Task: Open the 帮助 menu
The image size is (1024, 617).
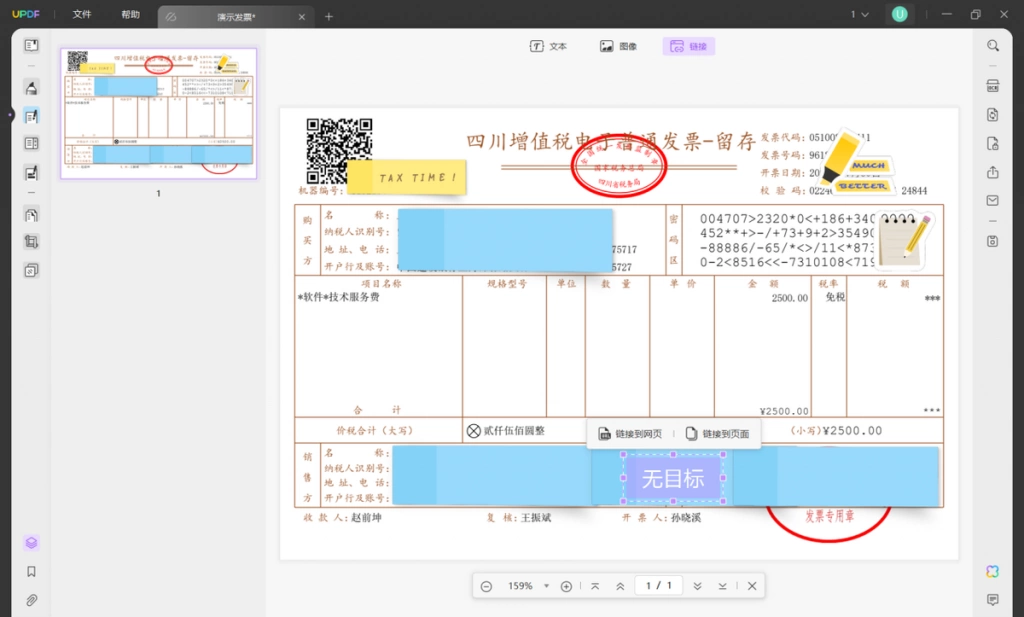Action: (131, 14)
